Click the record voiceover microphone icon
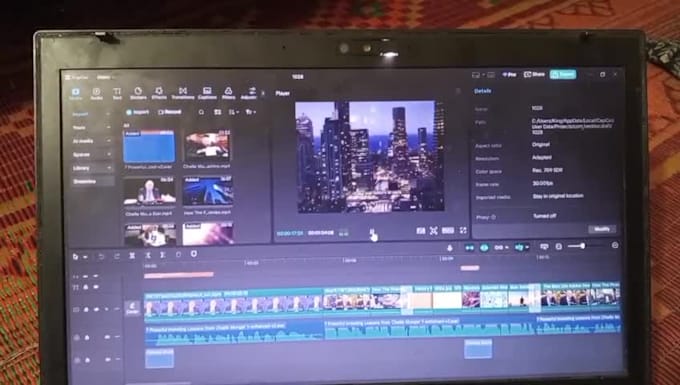 (450, 248)
